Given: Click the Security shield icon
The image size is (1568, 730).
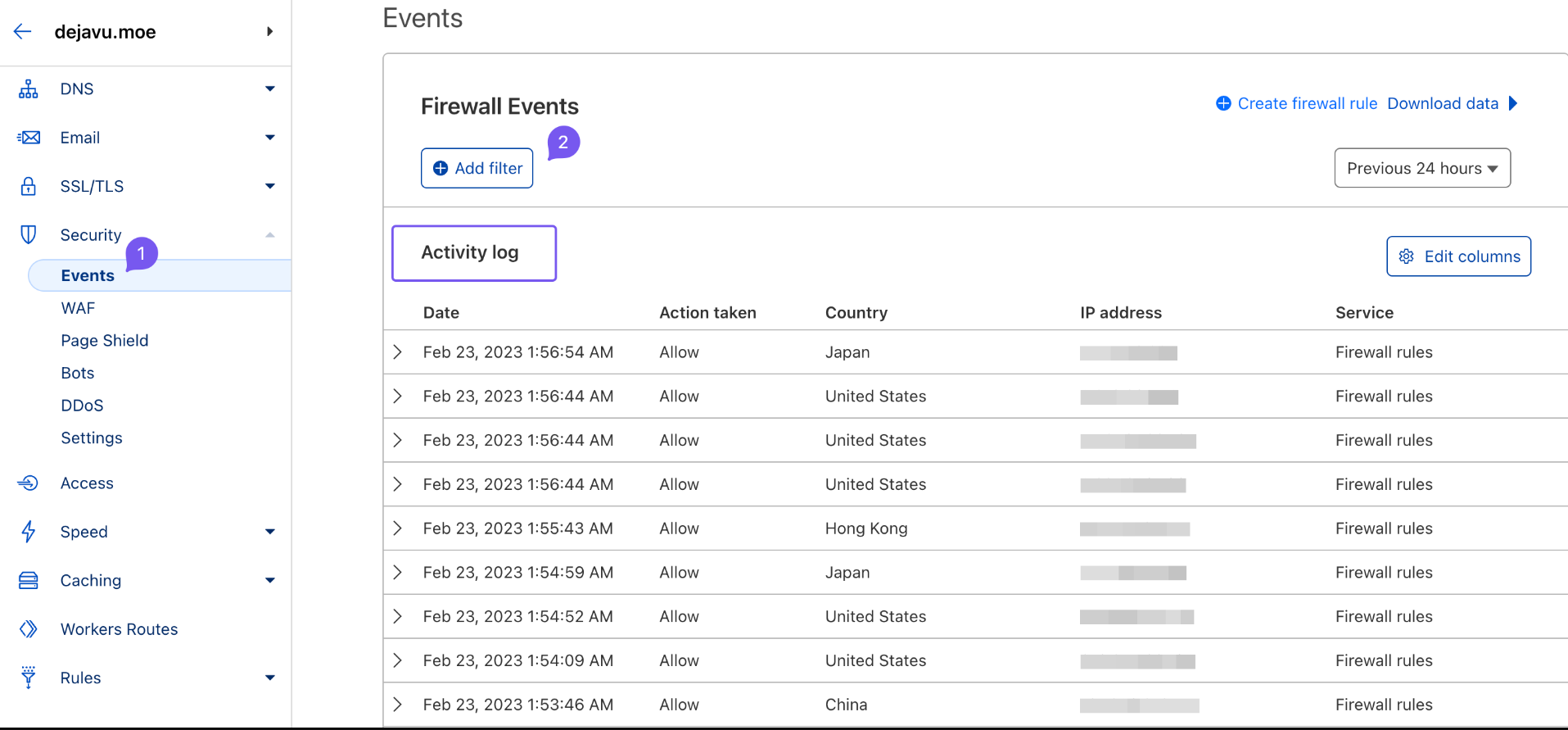Looking at the screenshot, I should 29,235.
